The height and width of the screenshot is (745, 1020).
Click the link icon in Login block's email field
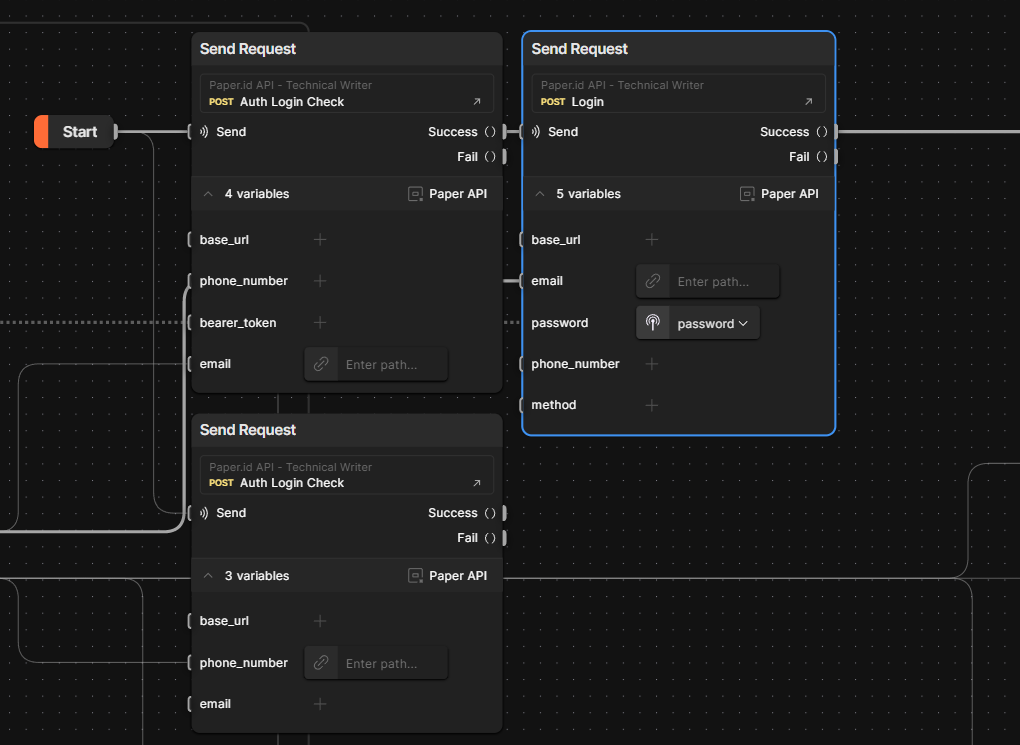[x=652, y=281]
